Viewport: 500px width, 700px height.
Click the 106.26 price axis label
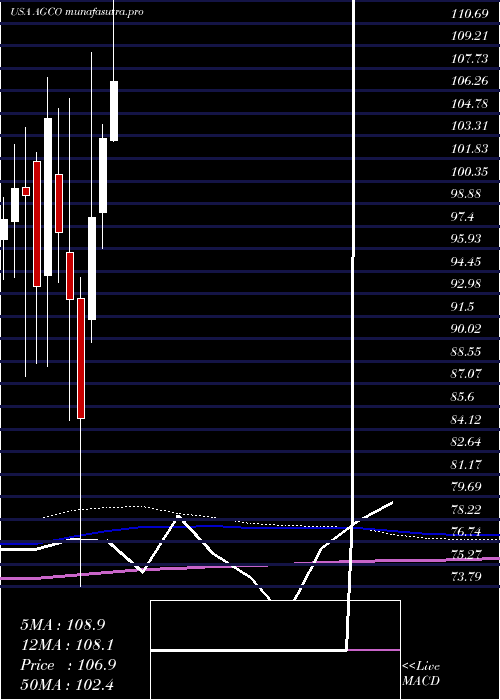point(469,81)
